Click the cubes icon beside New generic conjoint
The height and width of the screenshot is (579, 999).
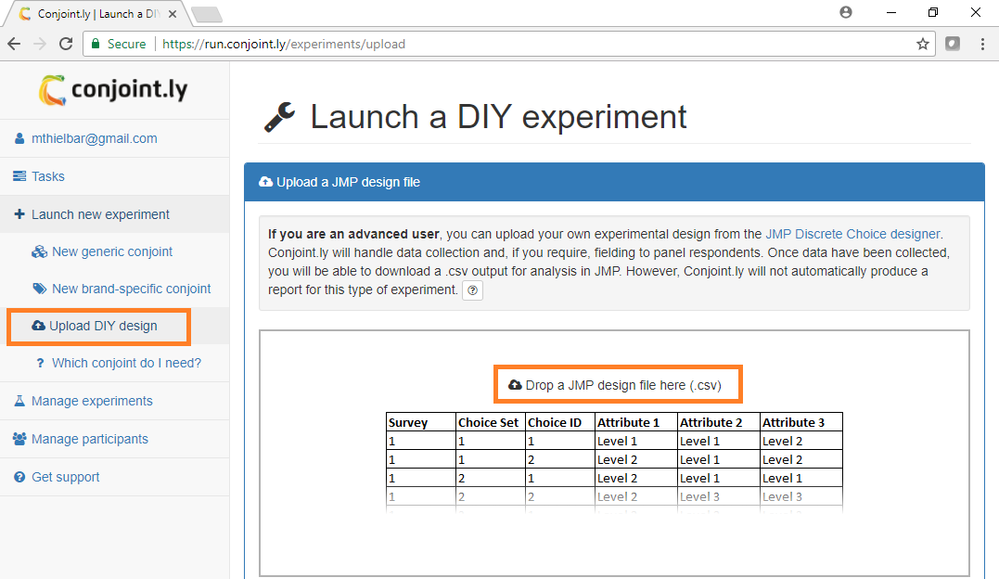[x=40, y=252]
